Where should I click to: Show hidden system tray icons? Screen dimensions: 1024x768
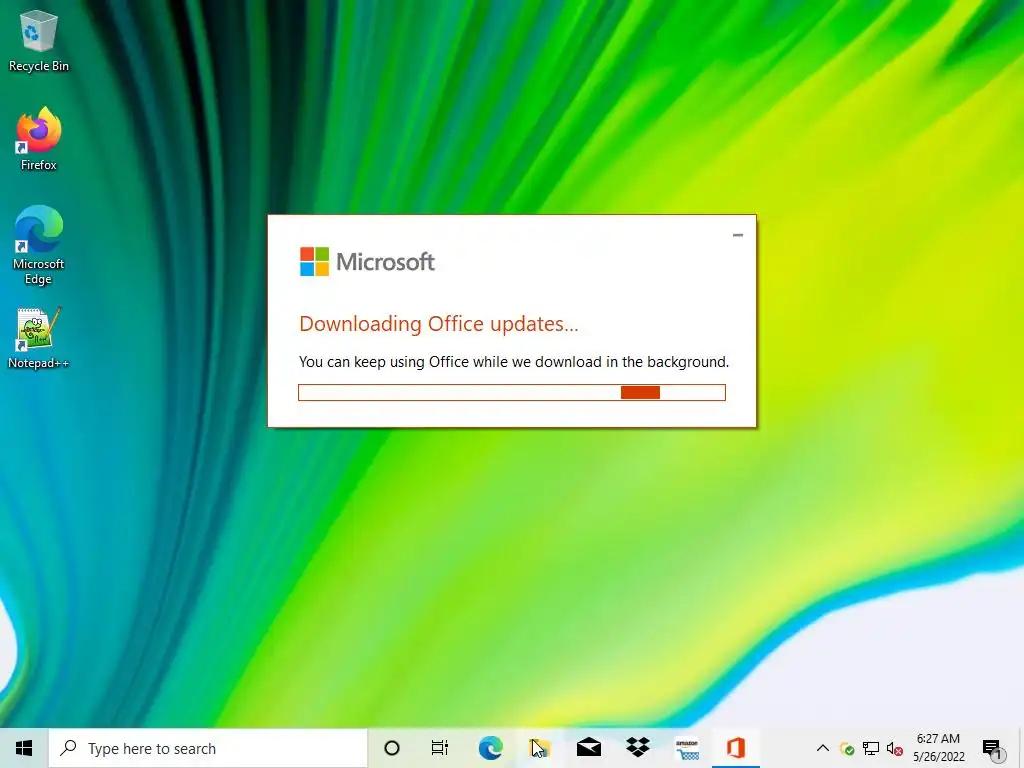[x=823, y=748]
